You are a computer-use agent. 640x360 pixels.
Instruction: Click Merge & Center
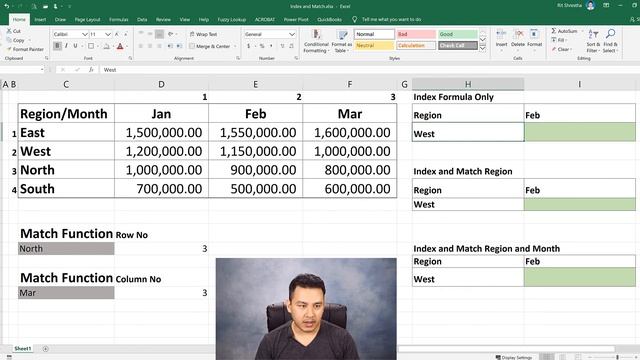pos(210,46)
